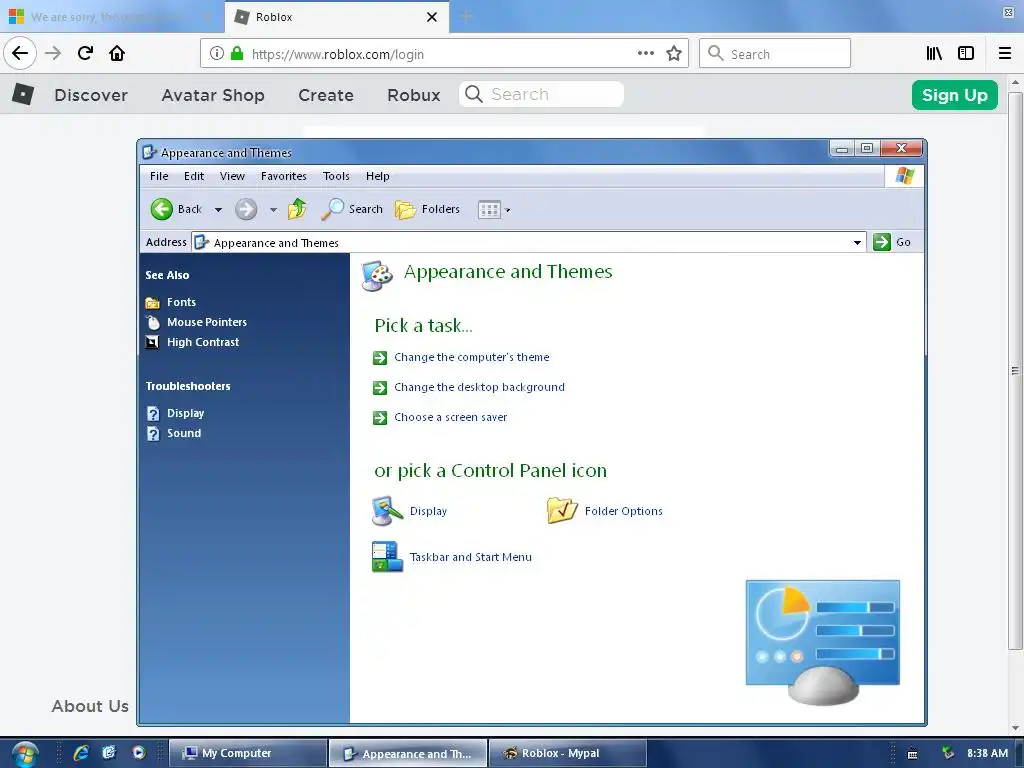Open the Robux link
Image resolution: width=1024 pixels, height=768 pixels.
tap(413, 95)
